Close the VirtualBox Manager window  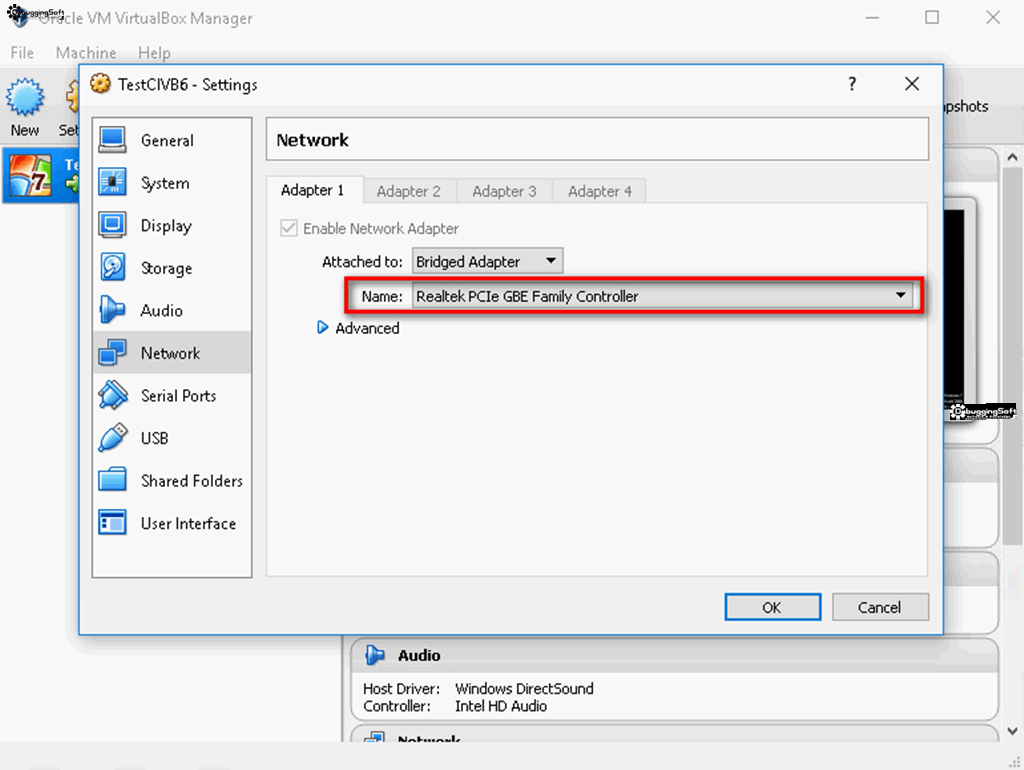click(x=993, y=18)
